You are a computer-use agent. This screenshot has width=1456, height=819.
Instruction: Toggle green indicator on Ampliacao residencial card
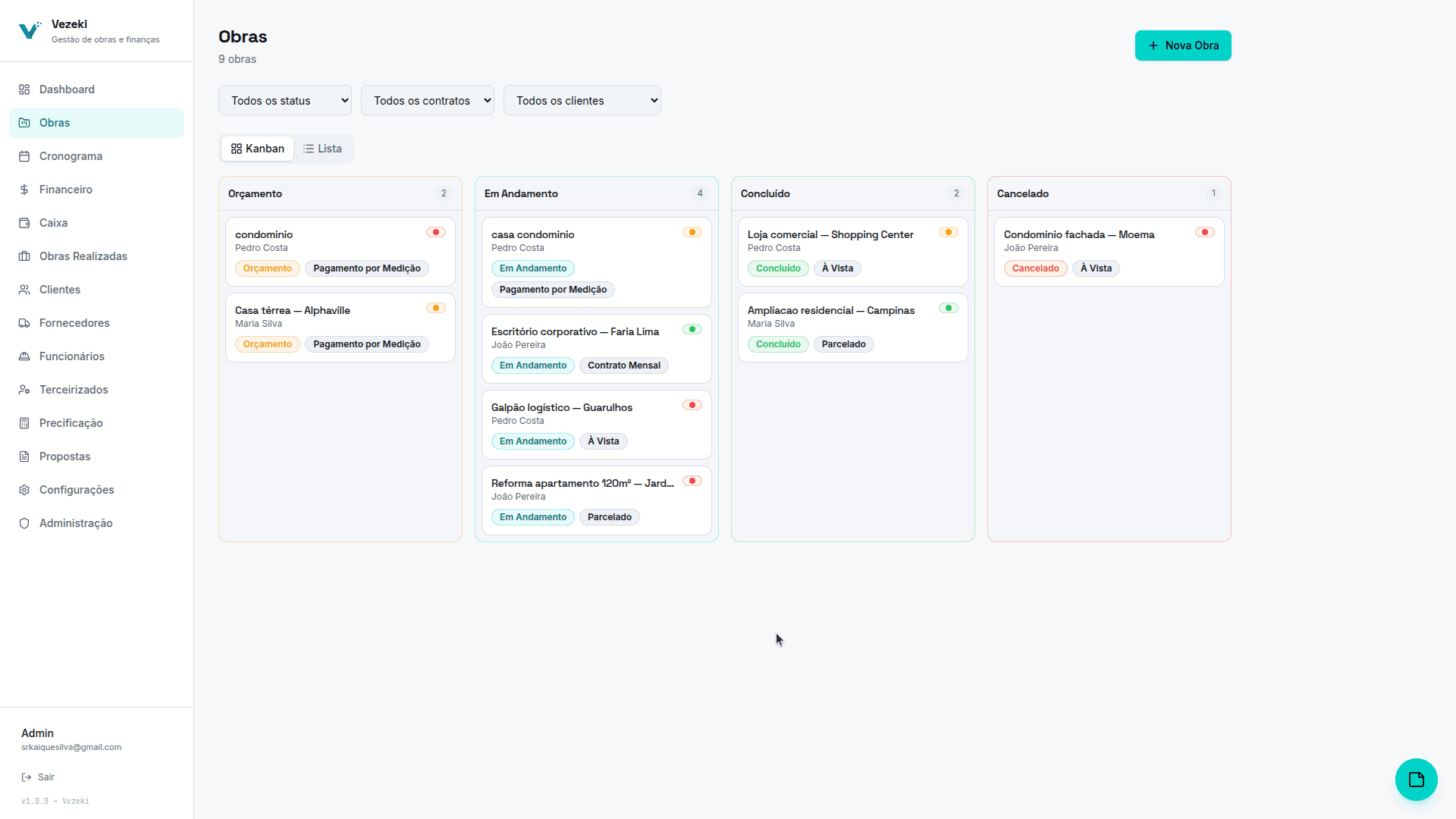(x=949, y=308)
